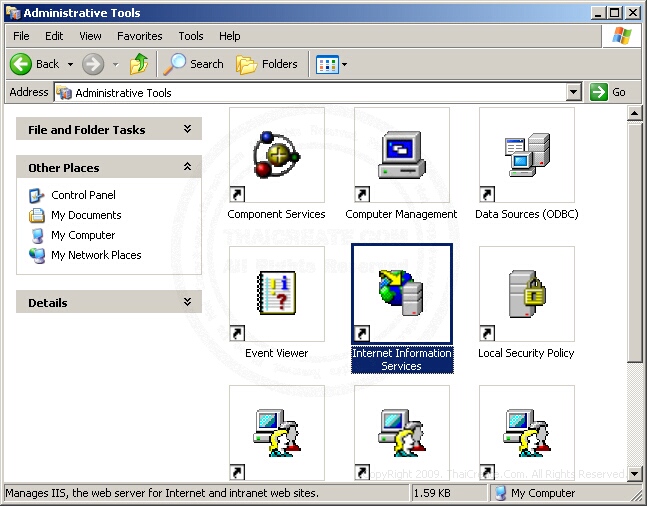Toggle the Folders pane button
The height and width of the screenshot is (506, 647).
pos(267,64)
